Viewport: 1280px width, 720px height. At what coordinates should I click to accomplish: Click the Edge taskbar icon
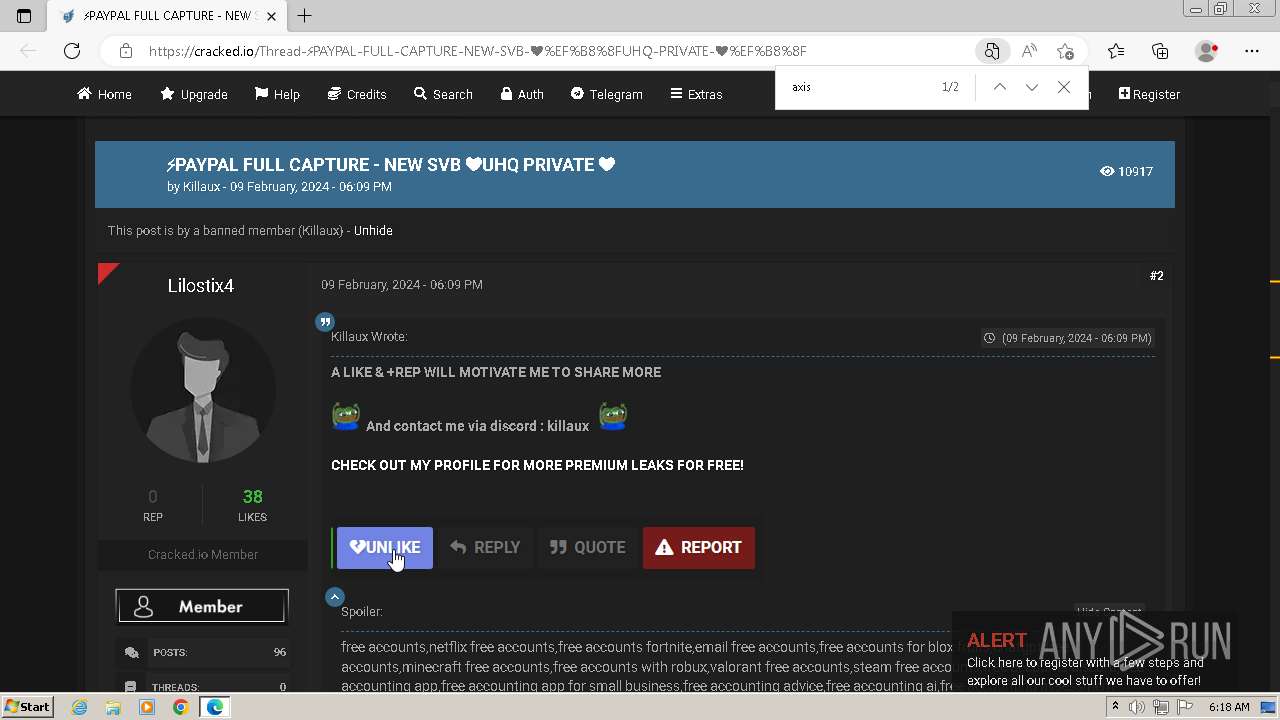(x=214, y=707)
